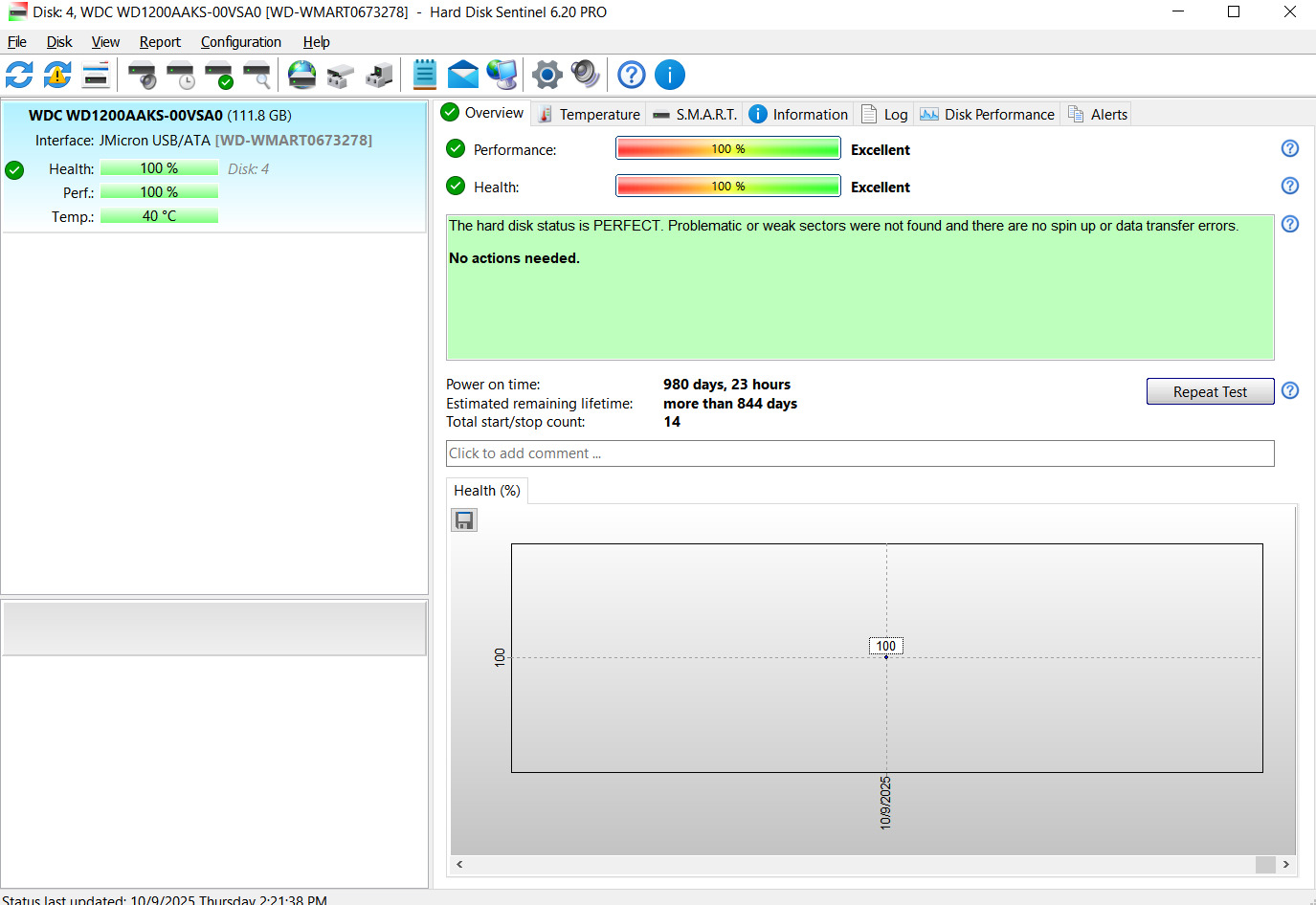Click the help icon next to Repeat Test
This screenshot has height=905, width=1316.
pyautogui.click(x=1290, y=390)
